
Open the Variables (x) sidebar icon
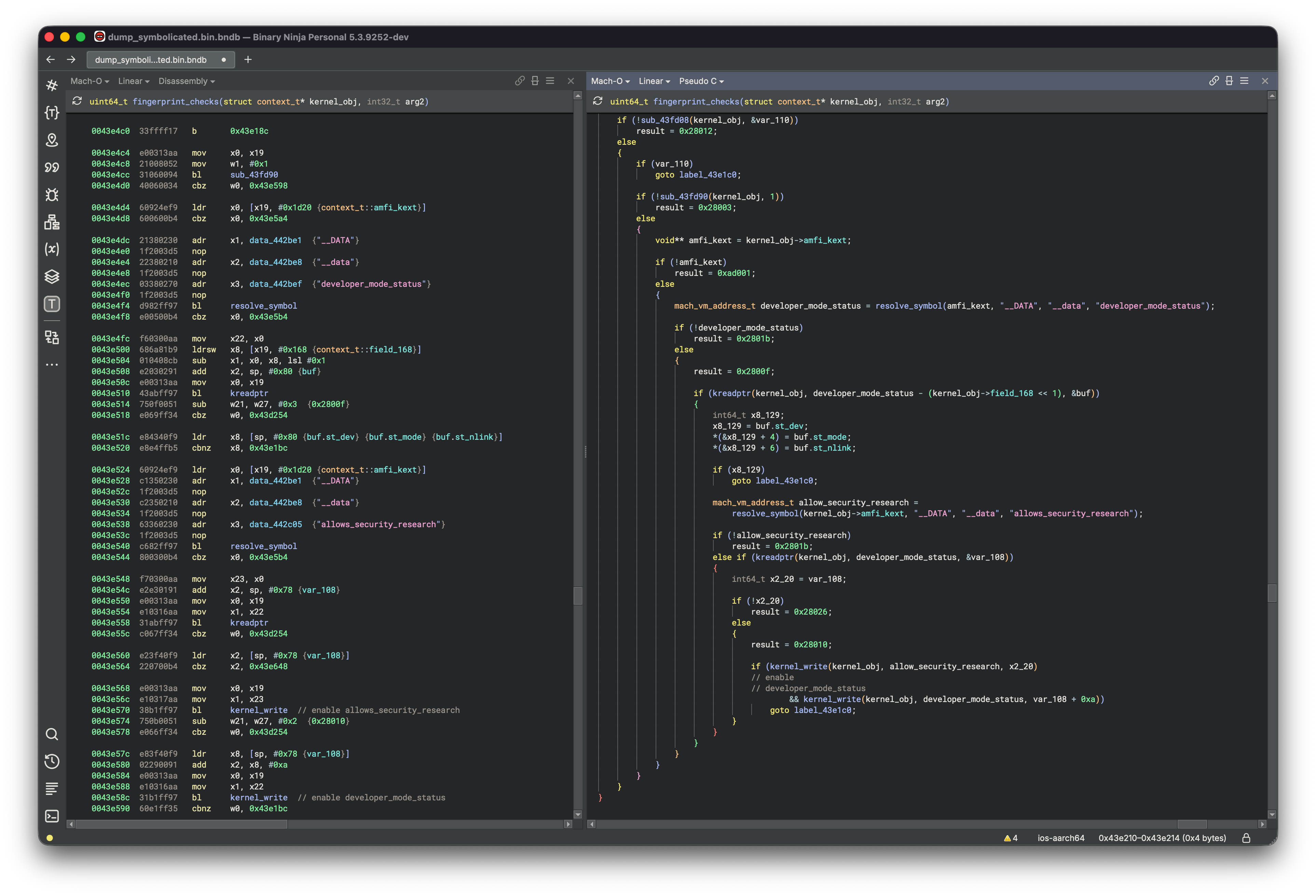coord(52,249)
